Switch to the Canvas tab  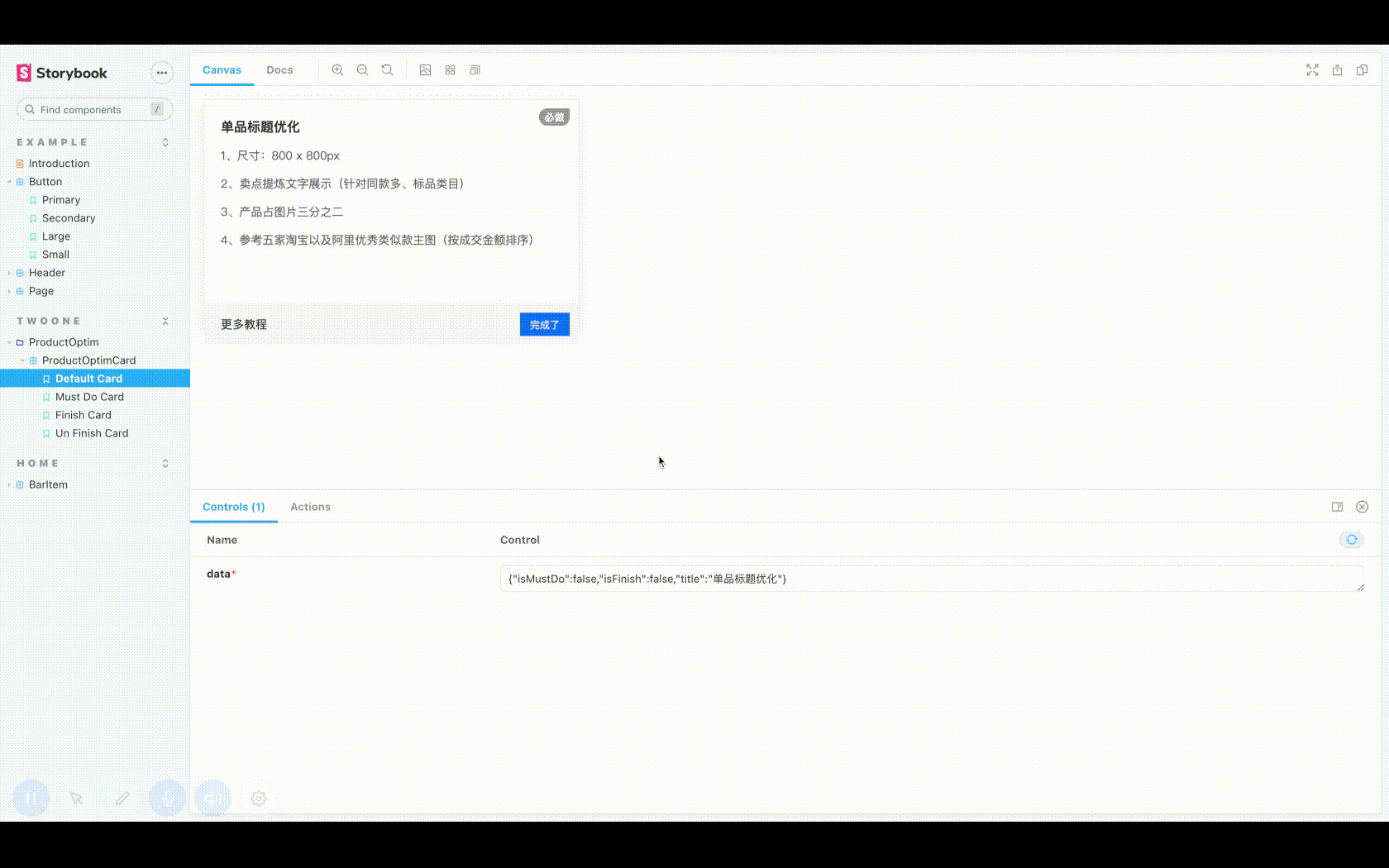click(222, 70)
